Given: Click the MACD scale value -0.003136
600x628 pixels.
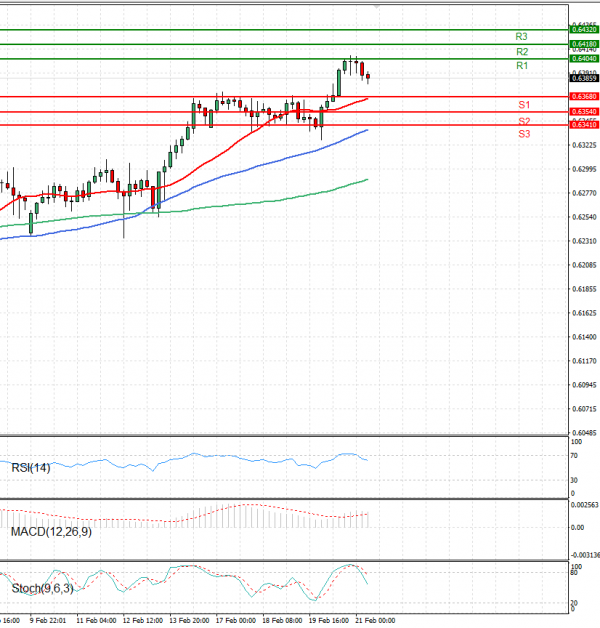Looking at the screenshot, I should (x=585, y=555).
